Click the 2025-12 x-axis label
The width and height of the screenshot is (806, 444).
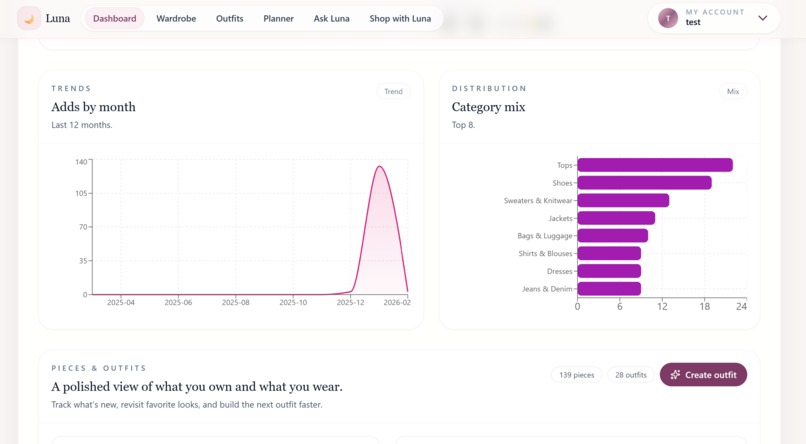point(351,303)
